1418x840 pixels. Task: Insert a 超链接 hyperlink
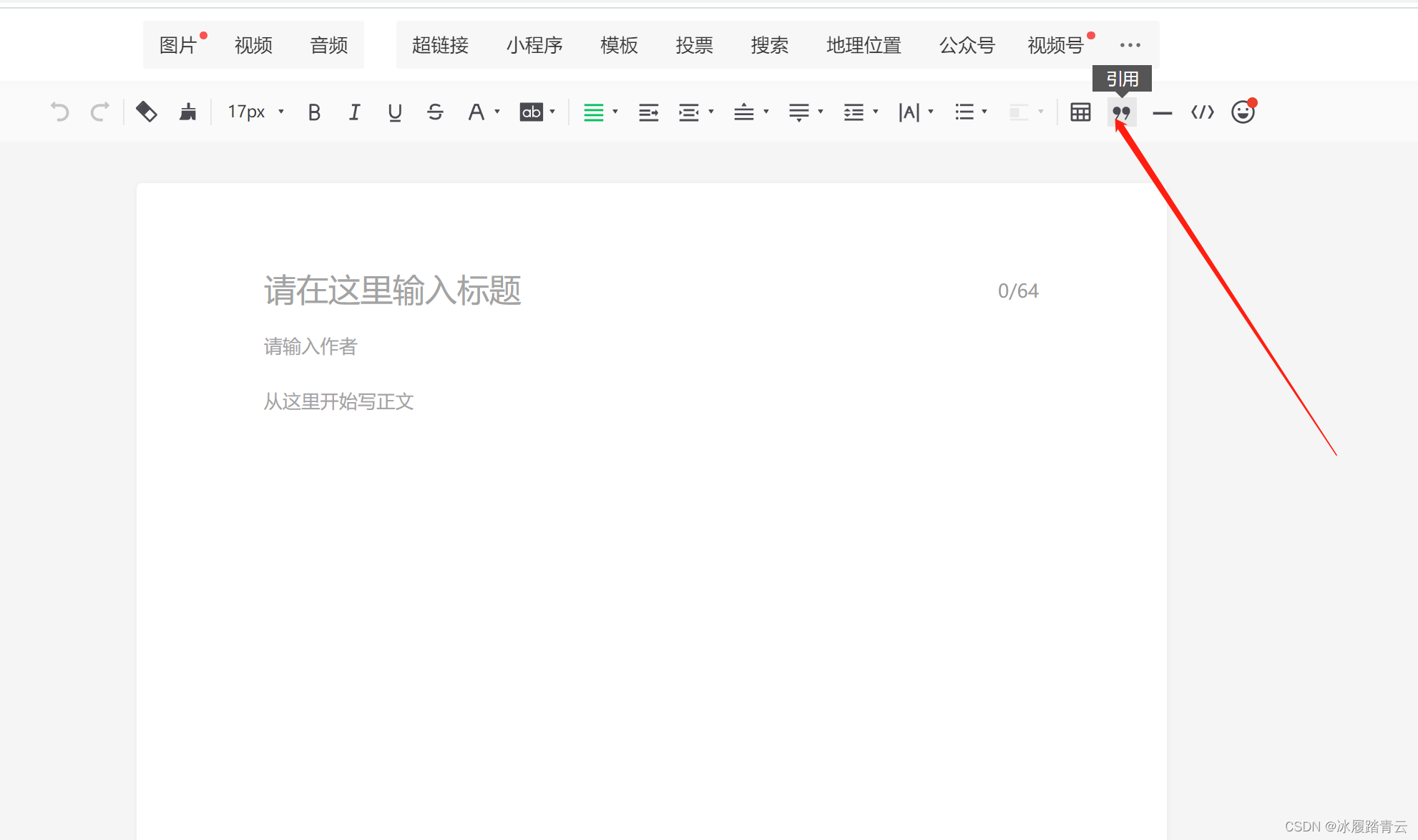click(x=440, y=45)
